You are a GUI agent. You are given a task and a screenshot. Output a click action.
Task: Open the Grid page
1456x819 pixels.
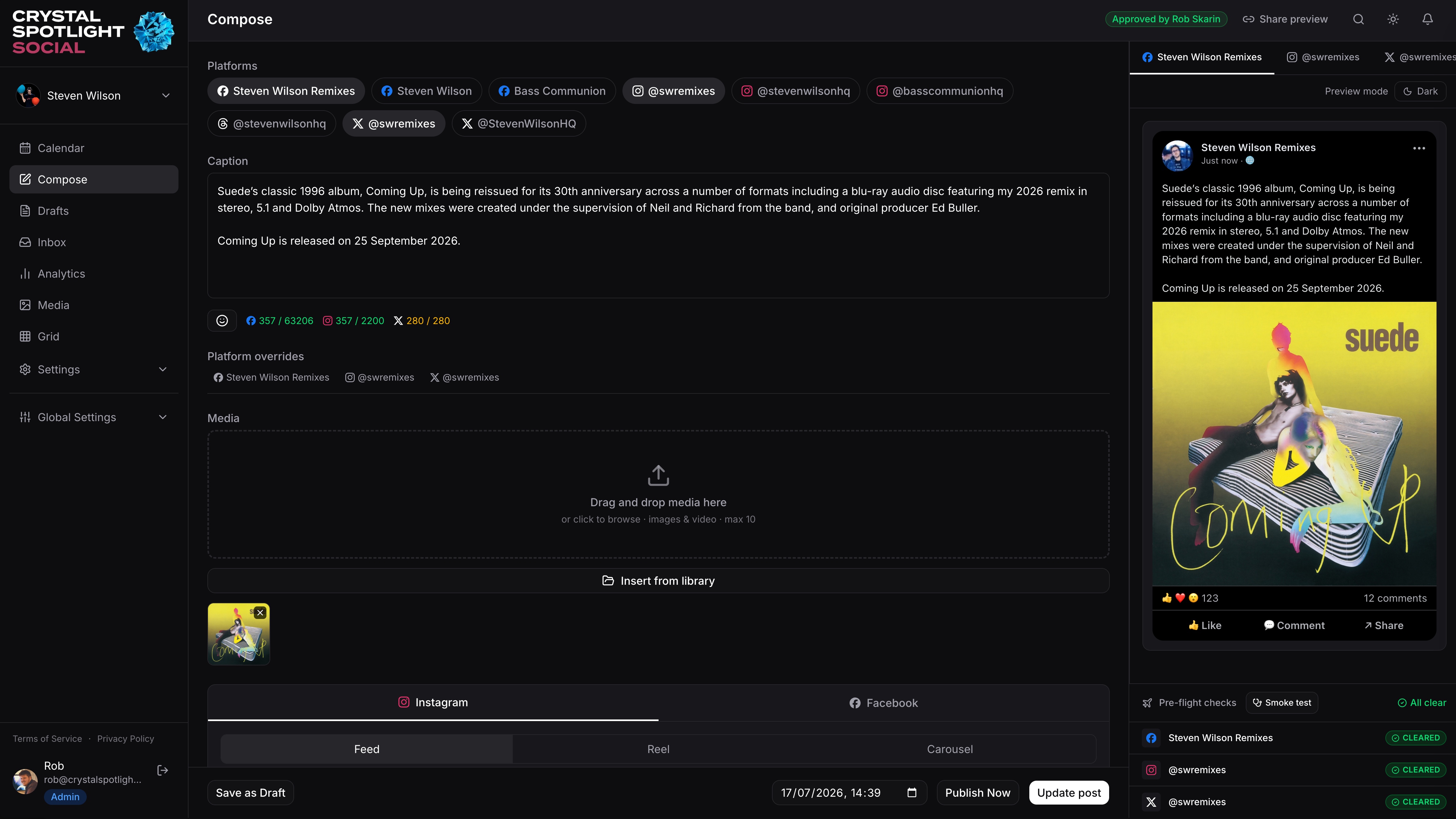coord(94,336)
